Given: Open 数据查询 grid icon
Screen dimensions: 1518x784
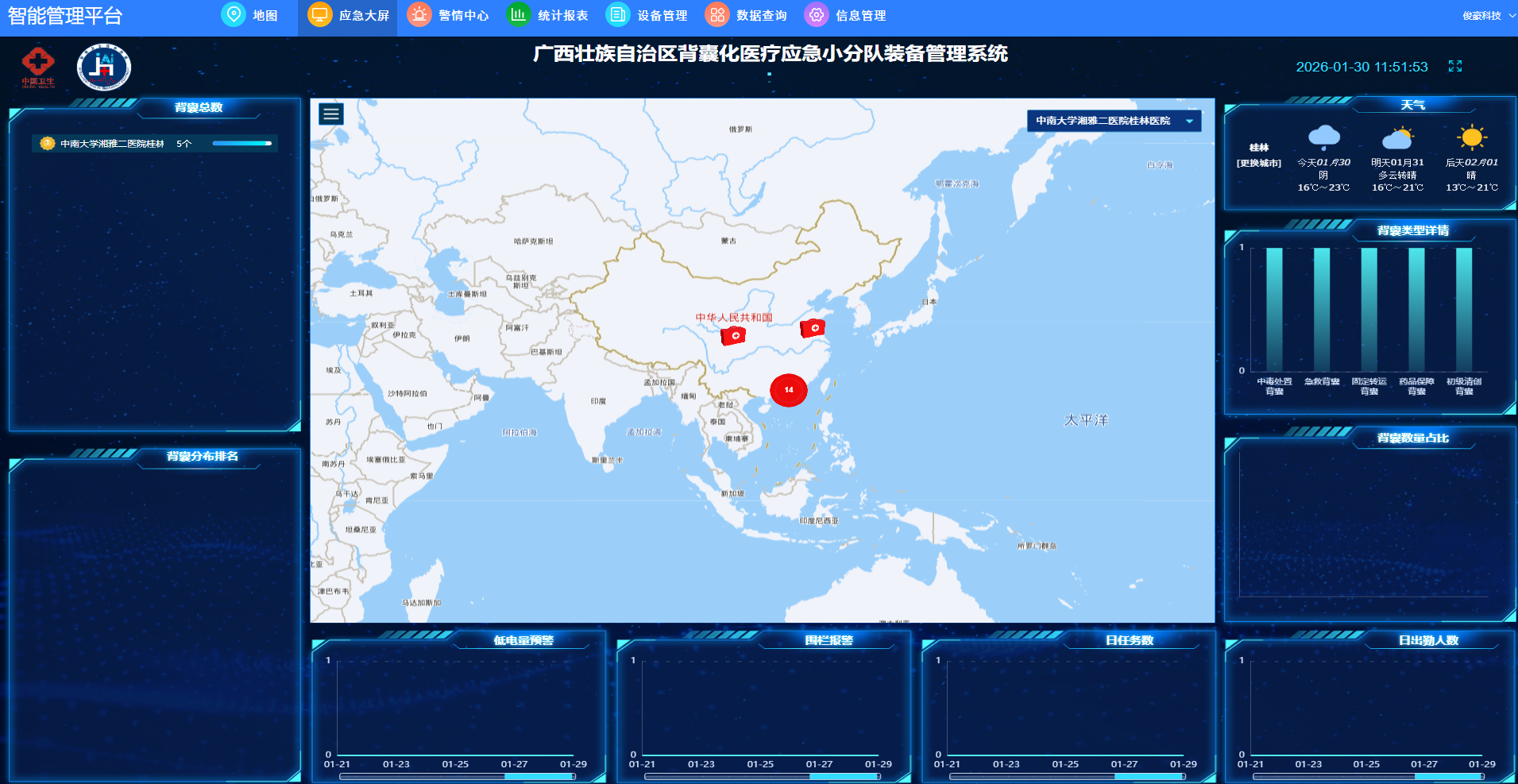Looking at the screenshot, I should click(x=717, y=15).
